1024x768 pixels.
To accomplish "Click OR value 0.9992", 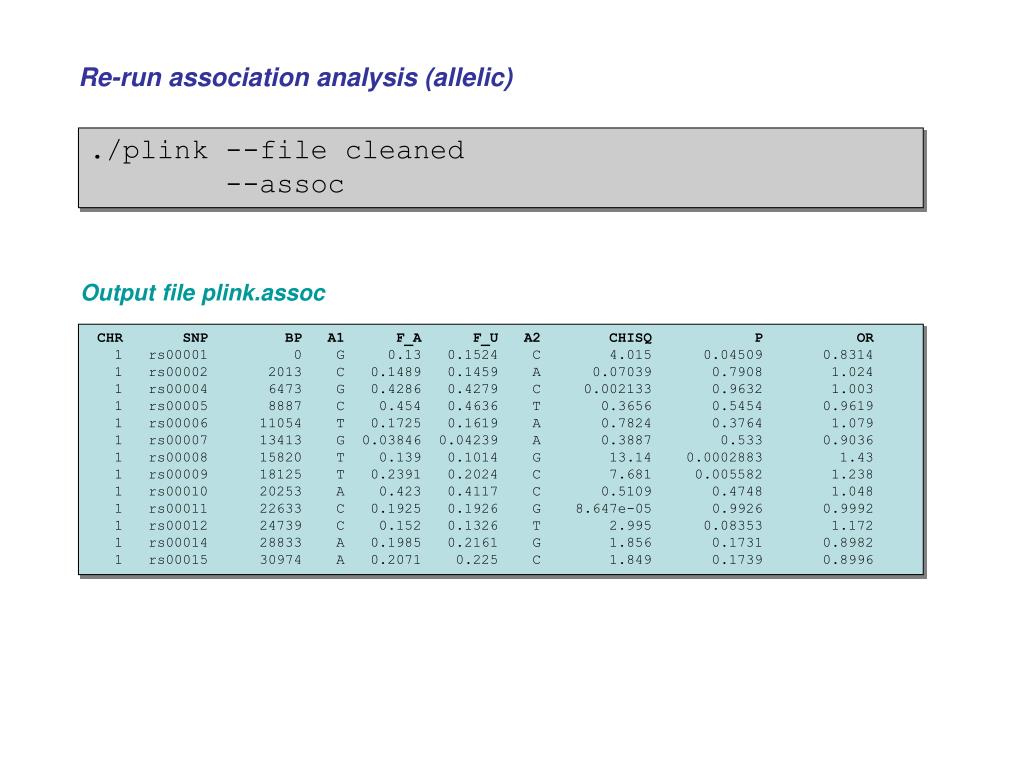I will click(x=848, y=508).
